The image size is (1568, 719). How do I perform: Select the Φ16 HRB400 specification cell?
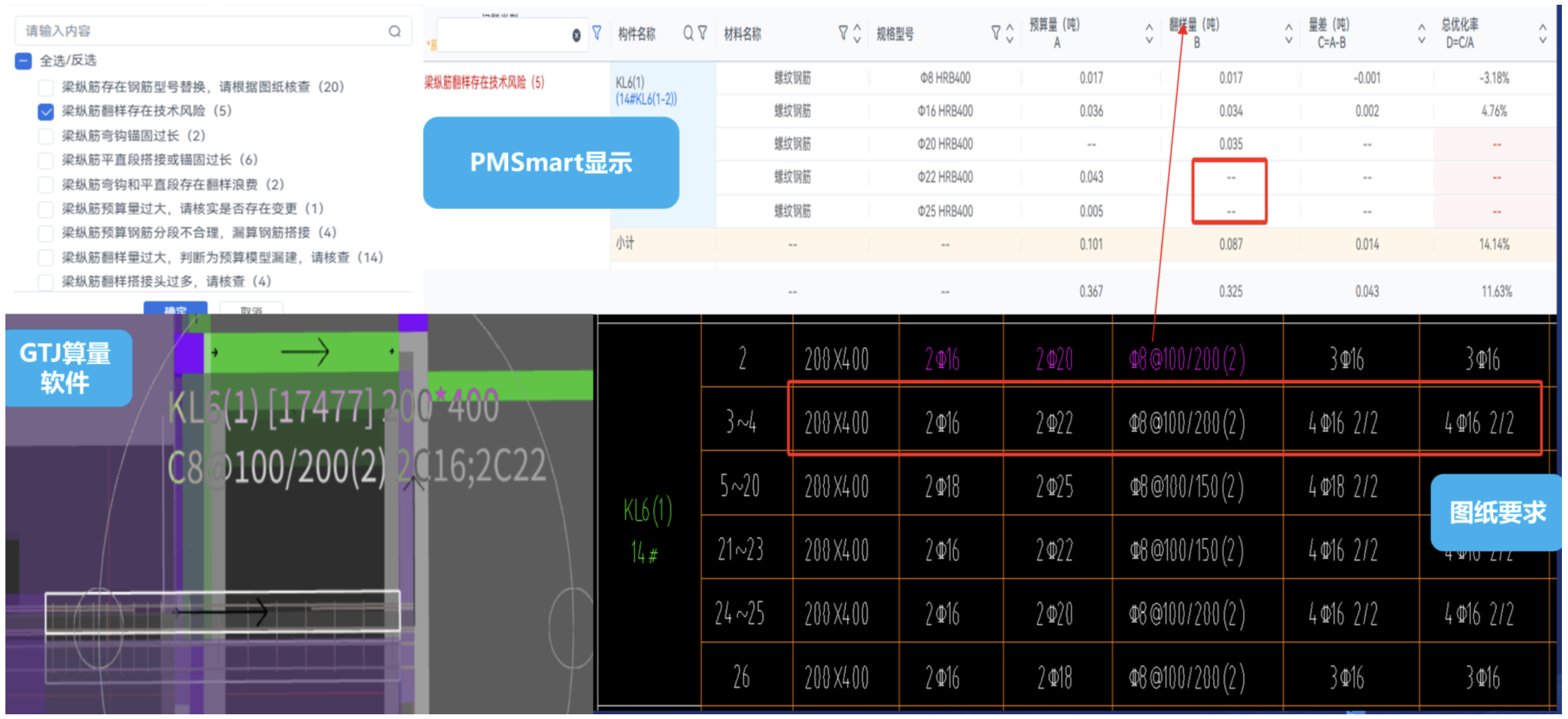[x=945, y=111]
